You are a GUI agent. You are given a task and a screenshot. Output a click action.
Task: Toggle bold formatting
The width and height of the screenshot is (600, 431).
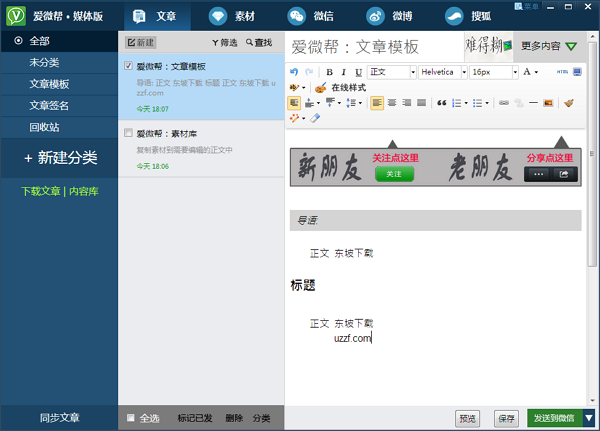pos(329,72)
